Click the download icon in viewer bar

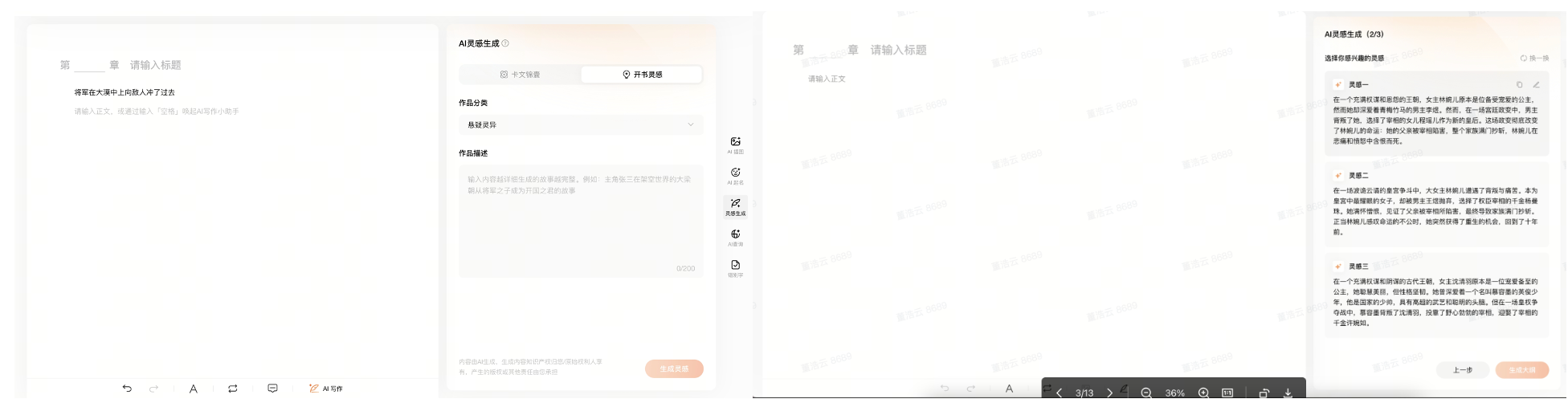[x=1288, y=393]
